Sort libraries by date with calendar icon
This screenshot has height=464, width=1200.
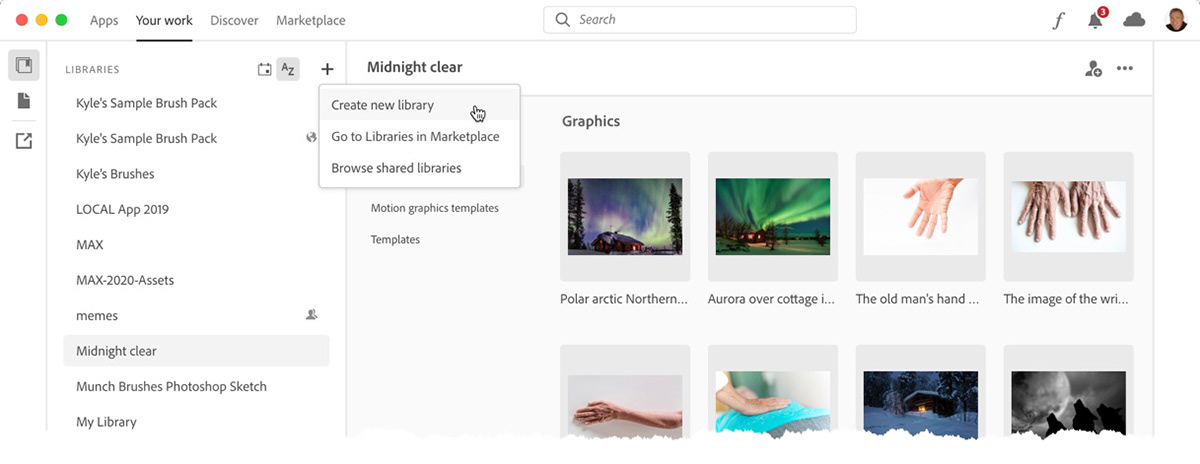click(x=264, y=69)
